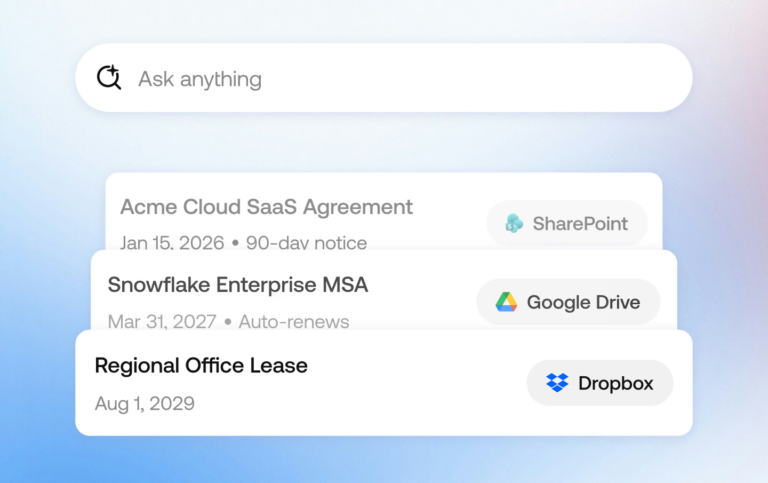768x483 pixels.
Task: Click the Aug 1, 2029 date
Action: click(x=144, y=404)
